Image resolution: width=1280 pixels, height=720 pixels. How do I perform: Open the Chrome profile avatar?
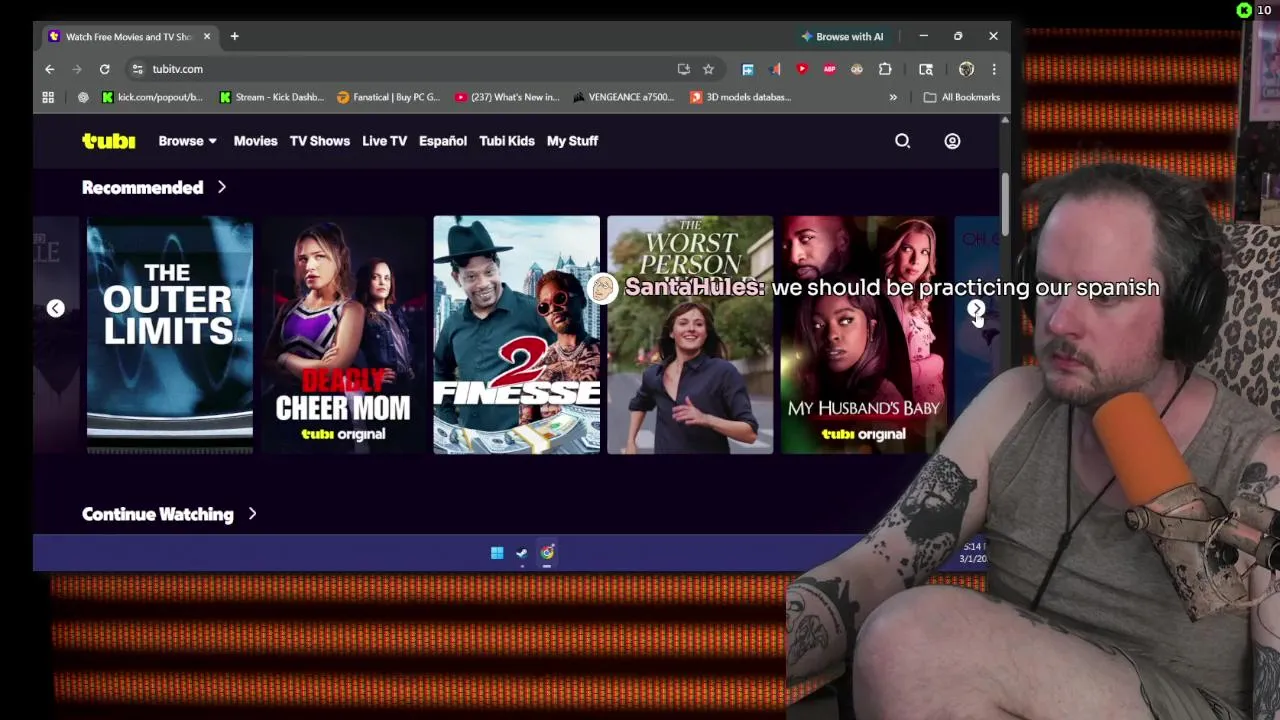click(966, 69)
